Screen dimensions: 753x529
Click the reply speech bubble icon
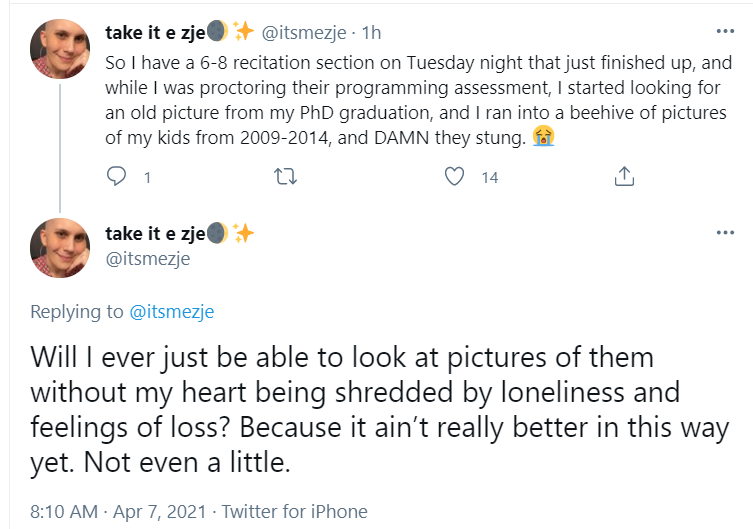click(x=117, y=177)
